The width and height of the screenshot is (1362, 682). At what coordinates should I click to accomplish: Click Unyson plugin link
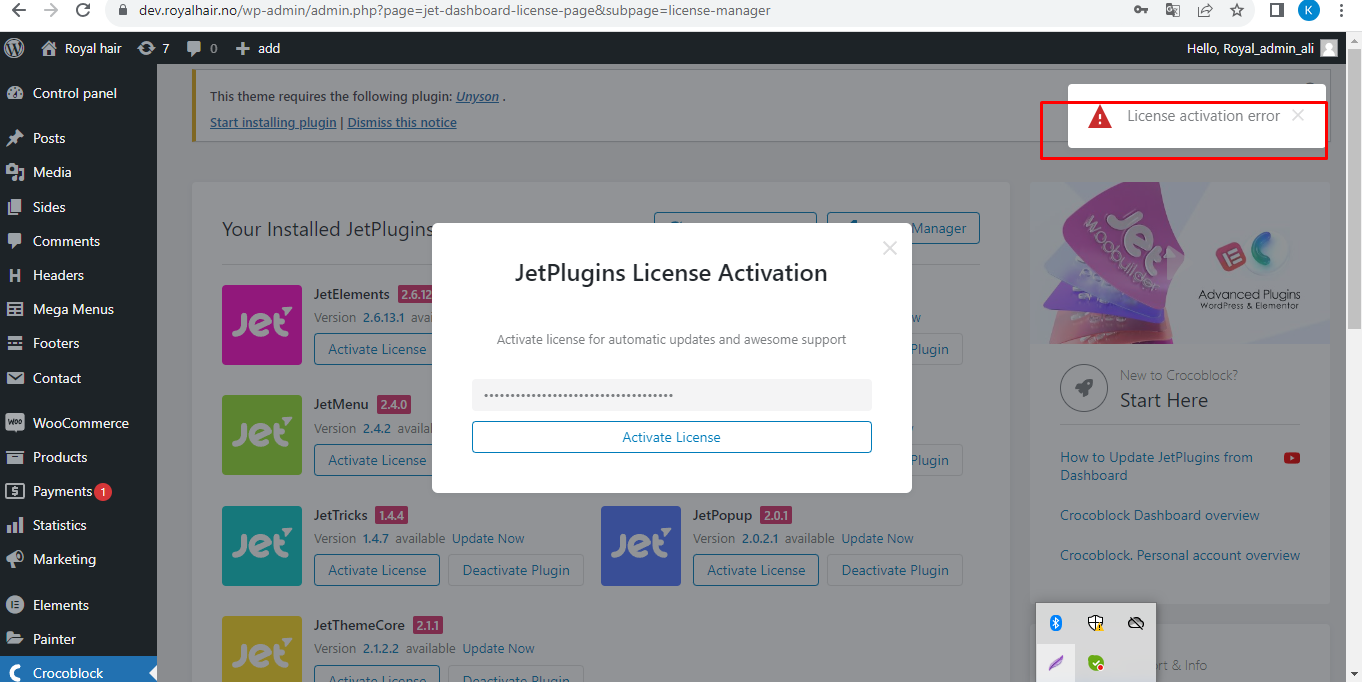[477, 97]
